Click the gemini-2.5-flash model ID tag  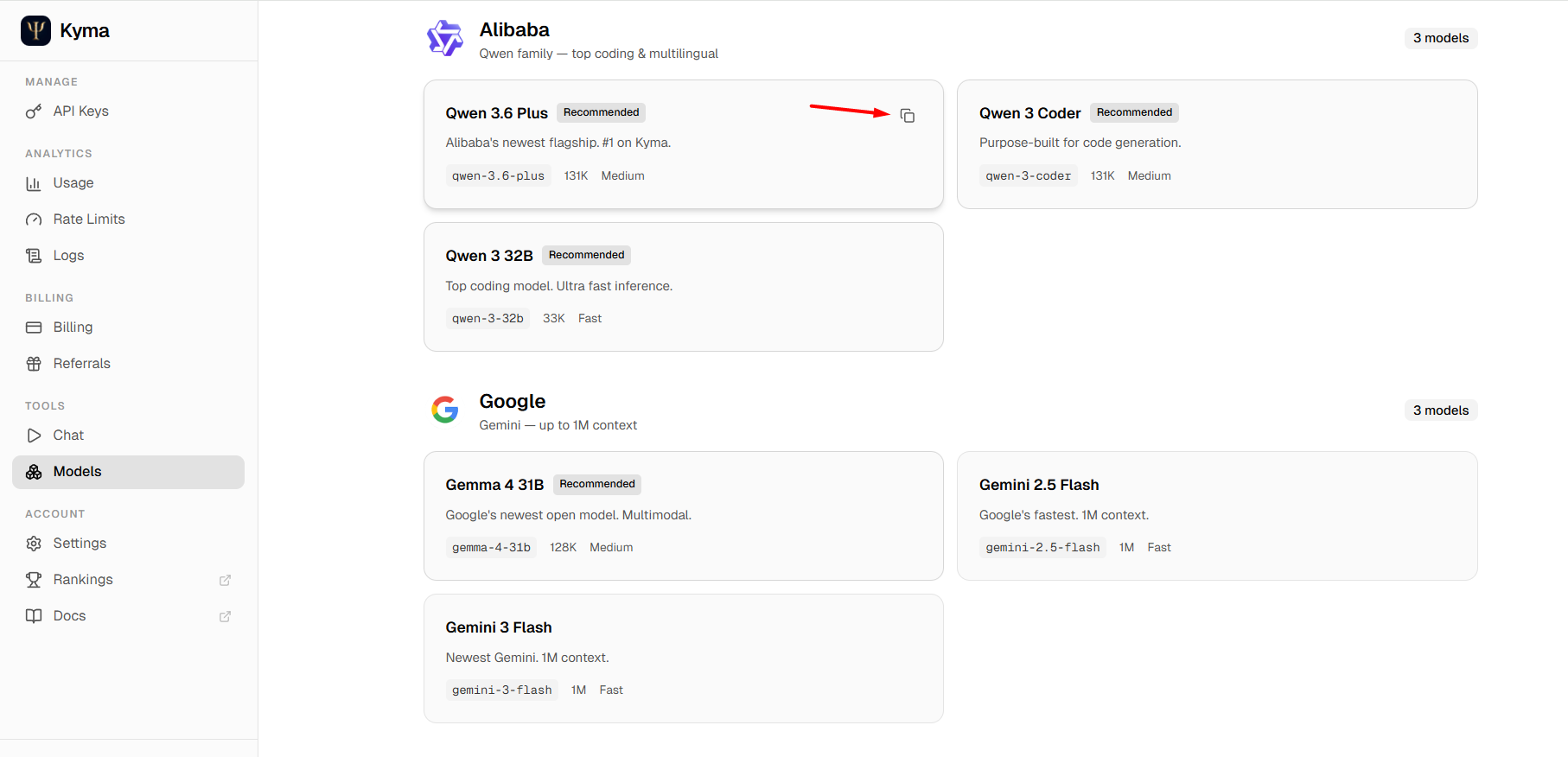coord(1042,548)
